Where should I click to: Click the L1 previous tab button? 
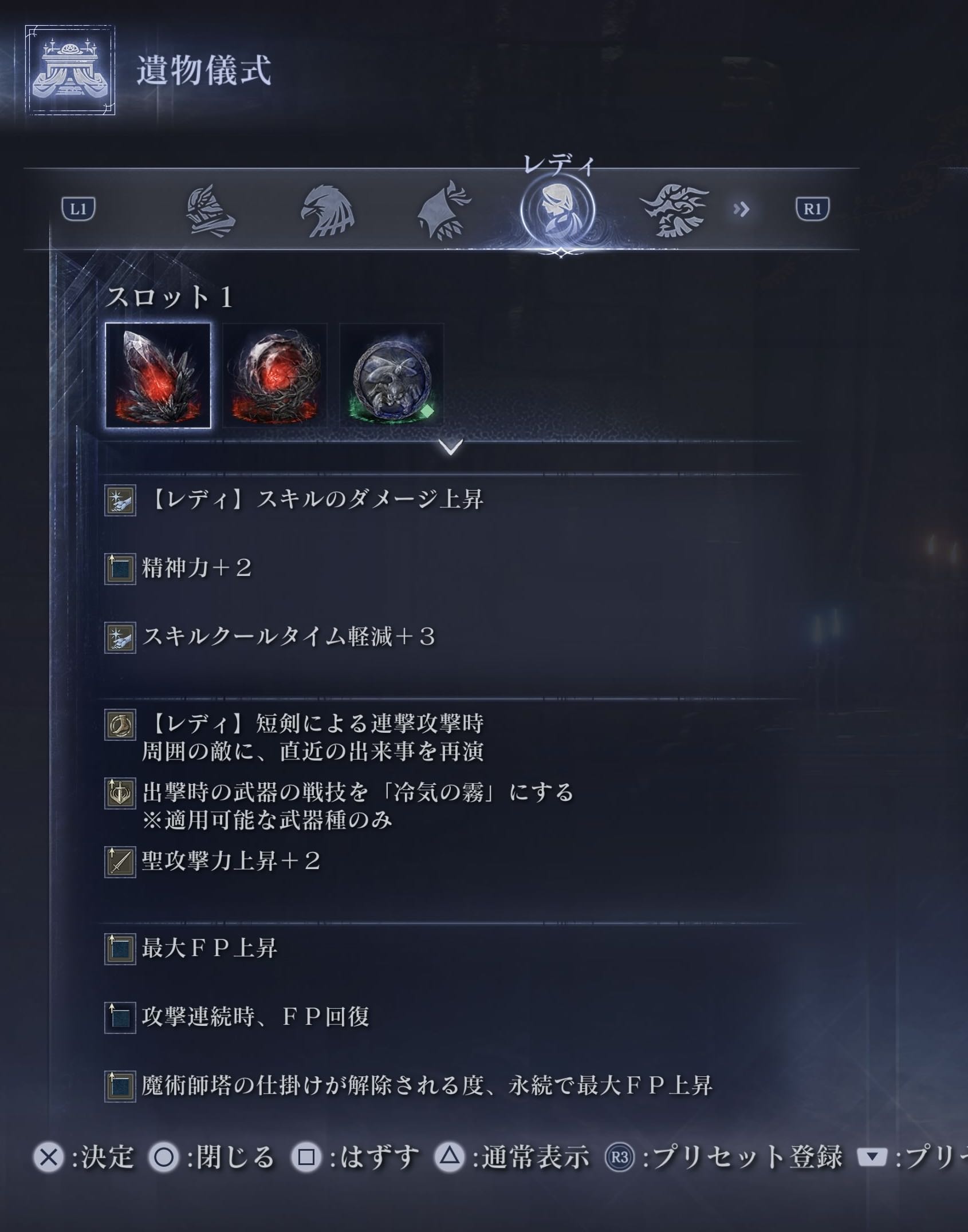[x=78, y=209]
